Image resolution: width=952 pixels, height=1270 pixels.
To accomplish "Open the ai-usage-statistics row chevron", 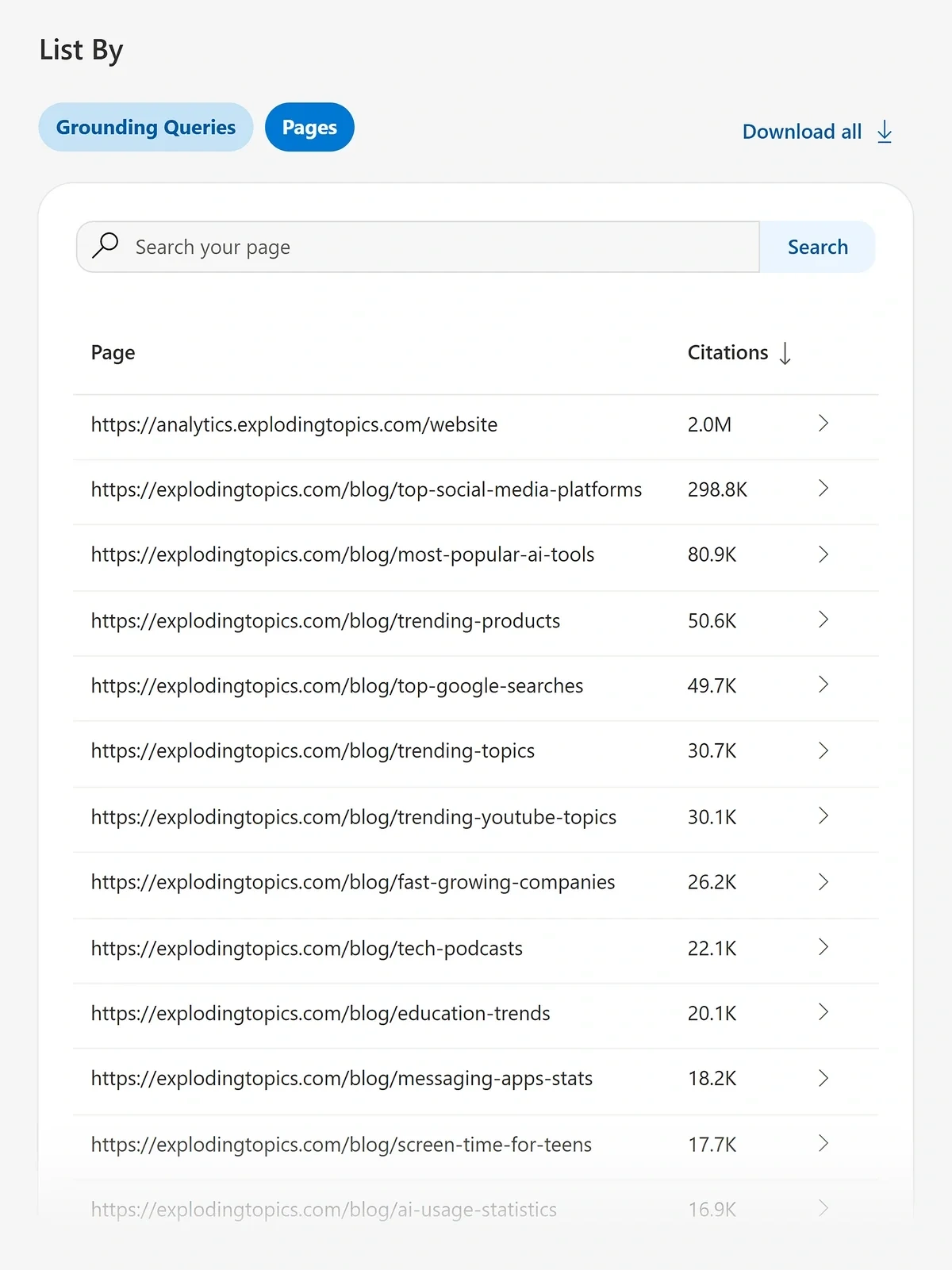I will [823, 1208].
